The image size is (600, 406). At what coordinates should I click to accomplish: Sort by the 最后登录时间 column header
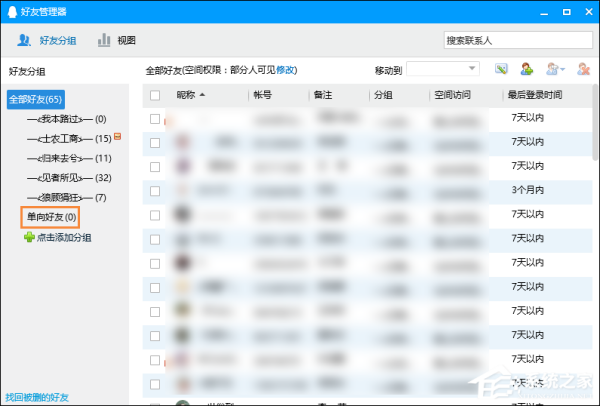pos(535,95)
